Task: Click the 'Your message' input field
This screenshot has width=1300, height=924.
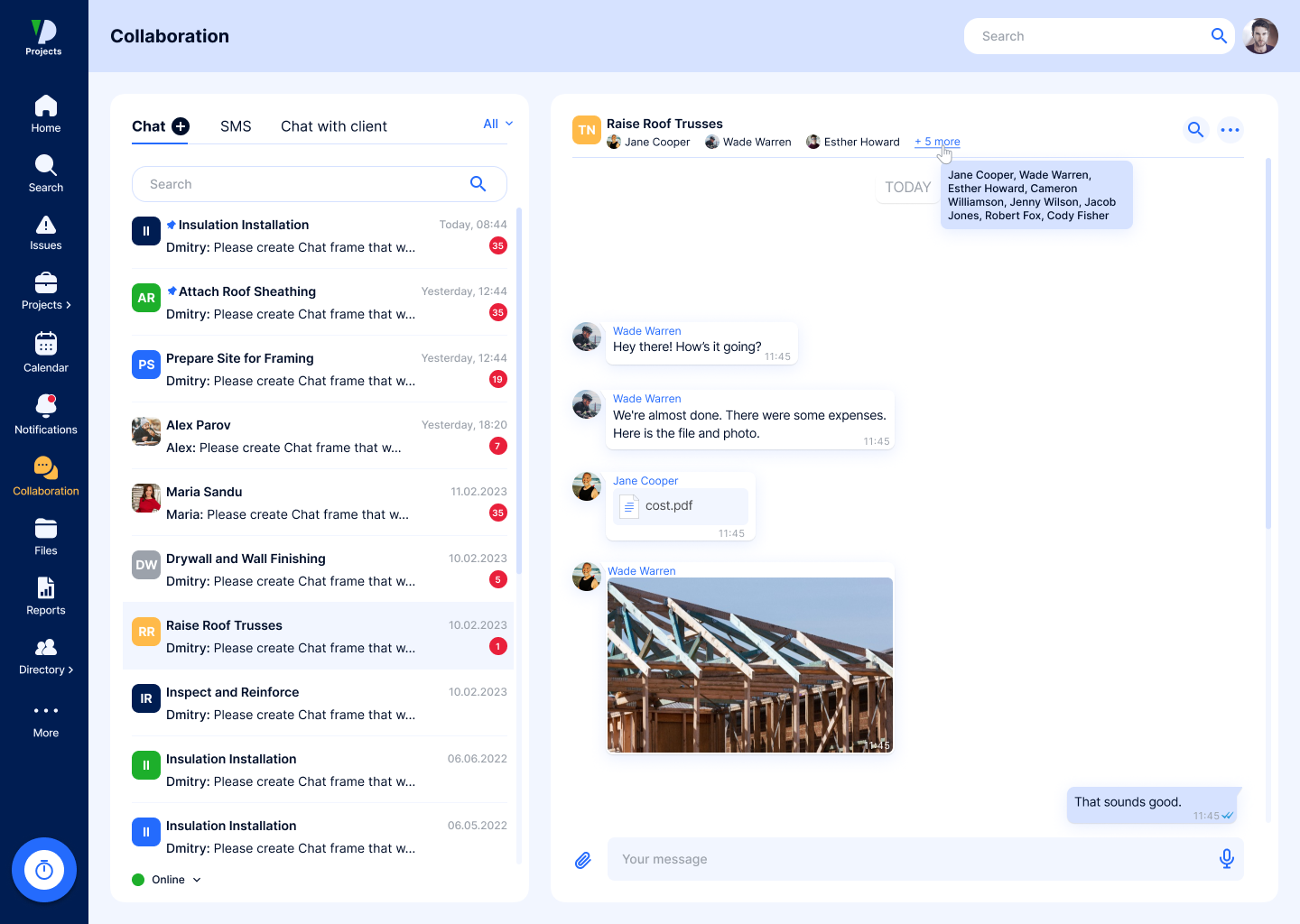Action: (912, 859)
